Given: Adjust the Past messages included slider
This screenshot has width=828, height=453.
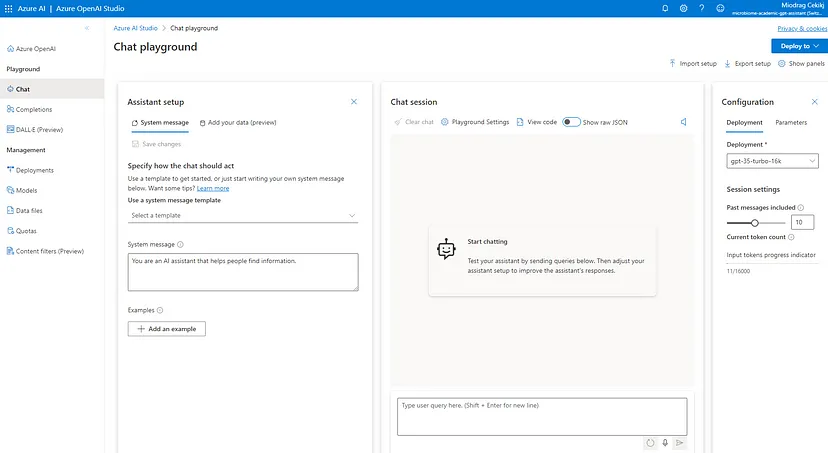Looking at the screenshot, I should [755, 223].
